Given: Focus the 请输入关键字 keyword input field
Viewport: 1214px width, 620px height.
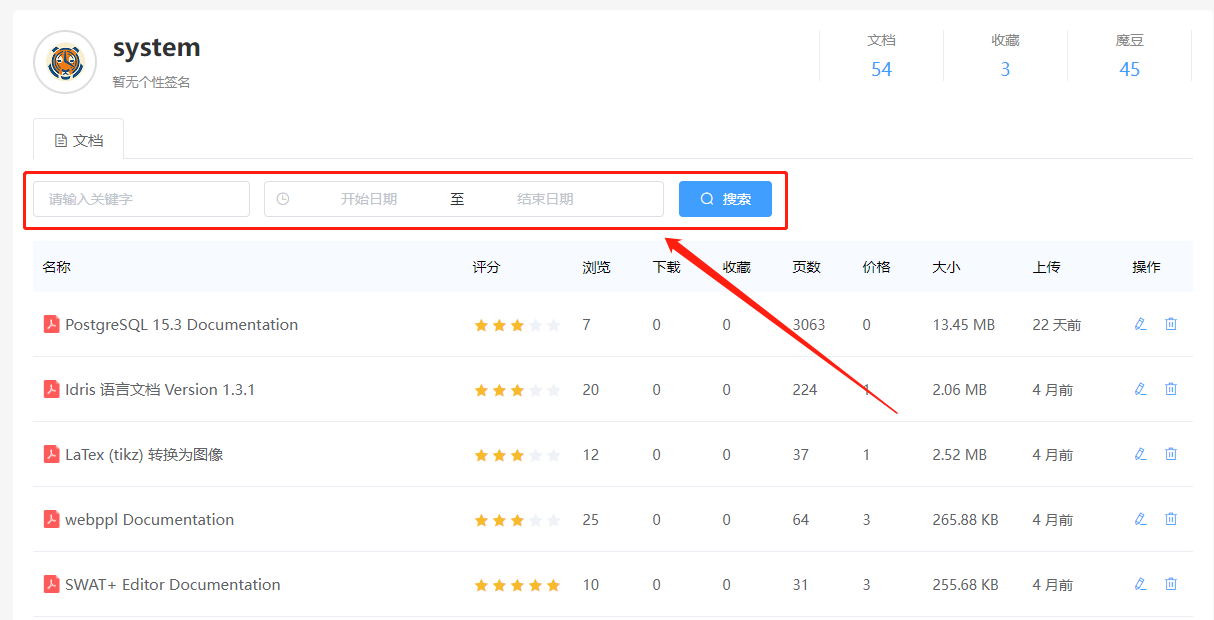Looking at the screenshot, I should [142, 199].
